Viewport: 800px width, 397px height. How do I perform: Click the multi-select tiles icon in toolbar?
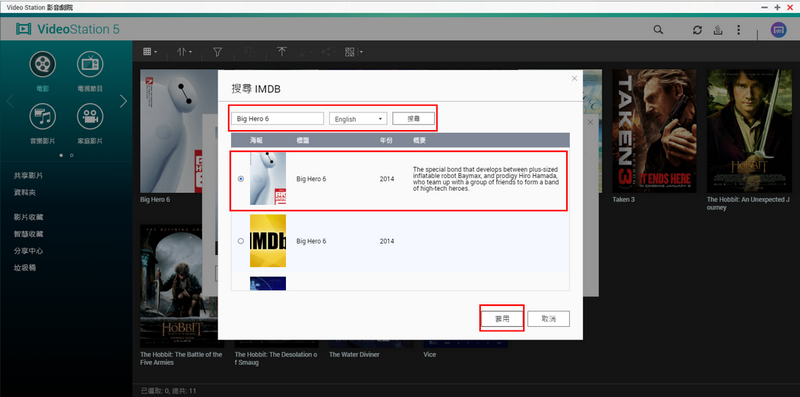349,52
